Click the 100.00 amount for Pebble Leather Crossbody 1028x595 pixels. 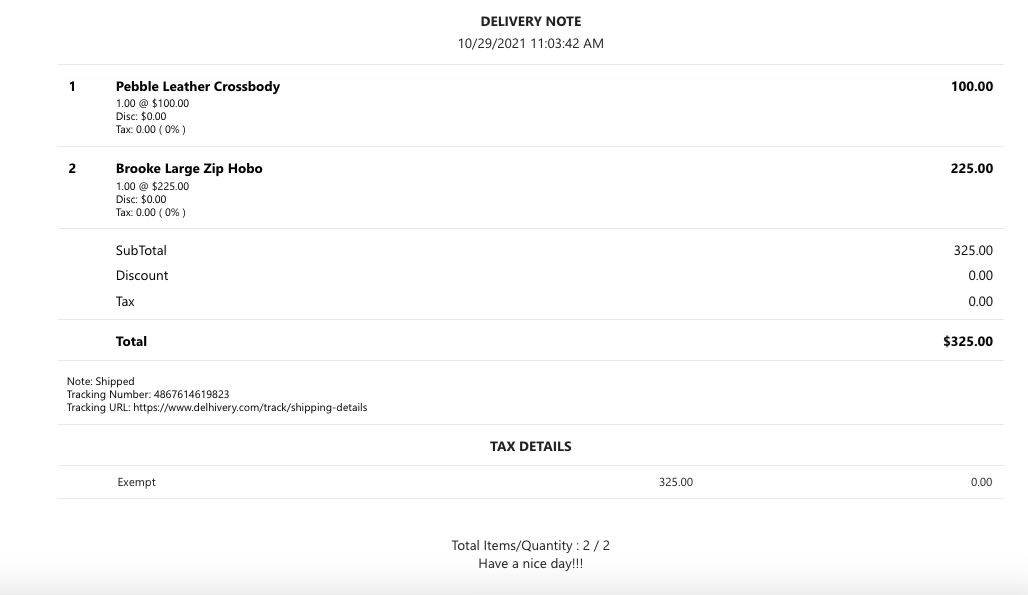(x=971, y=86)
